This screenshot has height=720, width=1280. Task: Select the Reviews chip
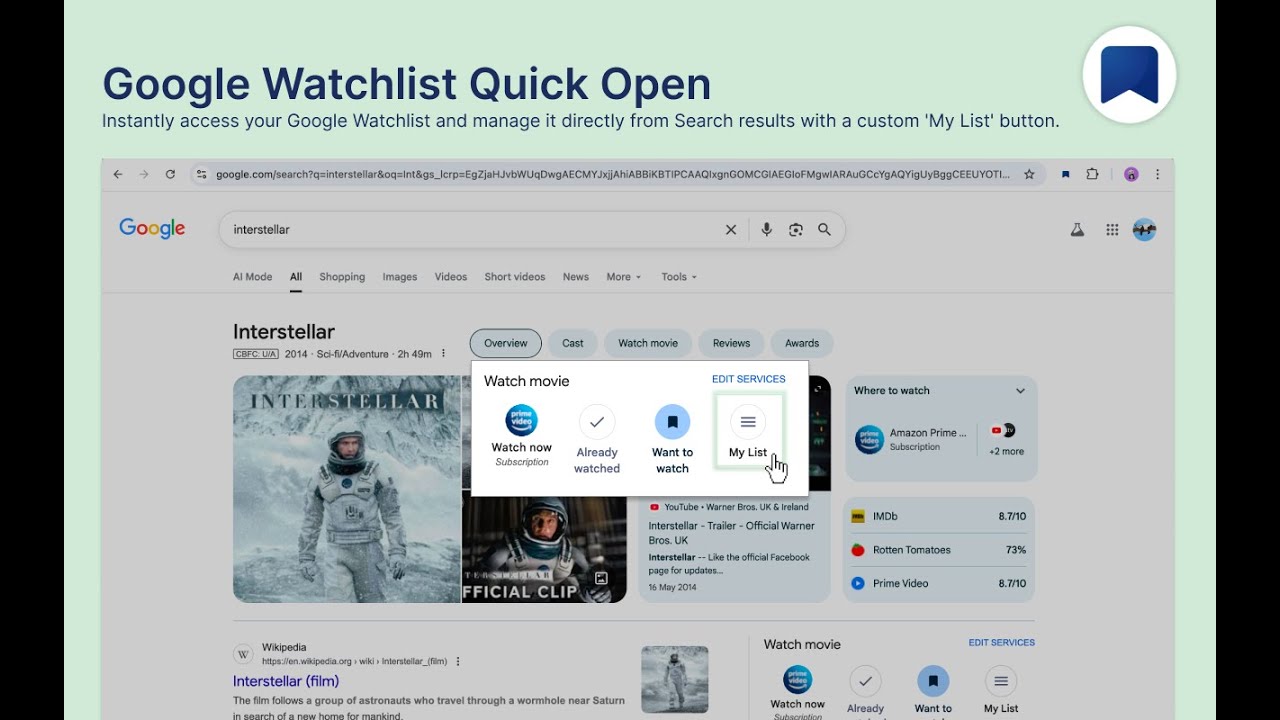pyautogui.click(x=731, y=343)
